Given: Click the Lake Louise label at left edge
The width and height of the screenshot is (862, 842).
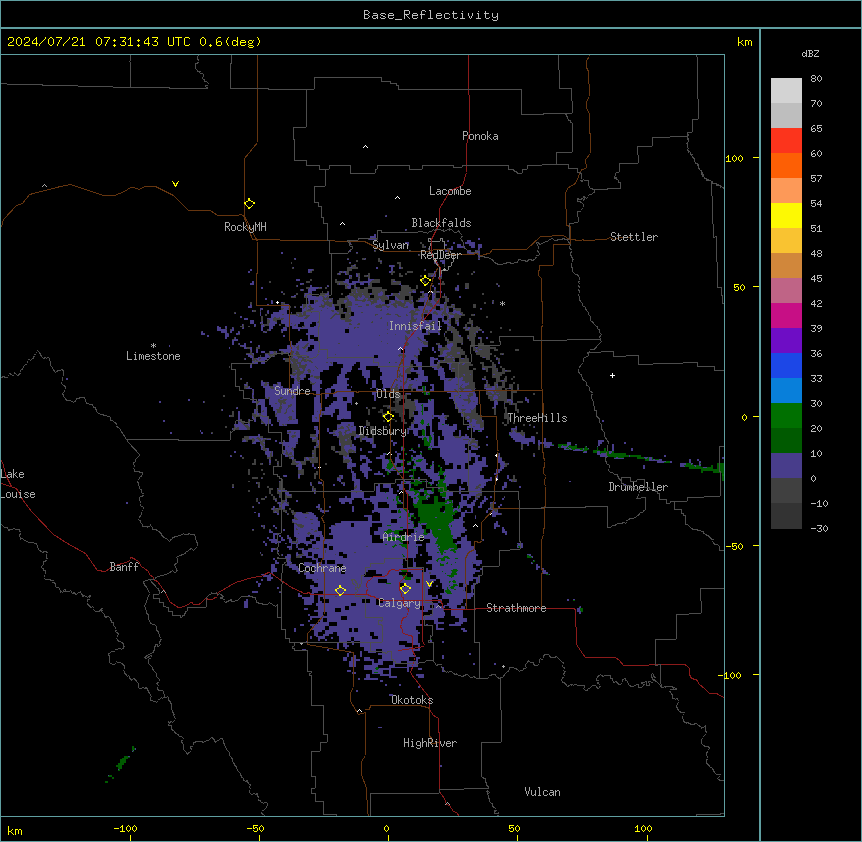Looking at the screenshot, I should point(18,484).
